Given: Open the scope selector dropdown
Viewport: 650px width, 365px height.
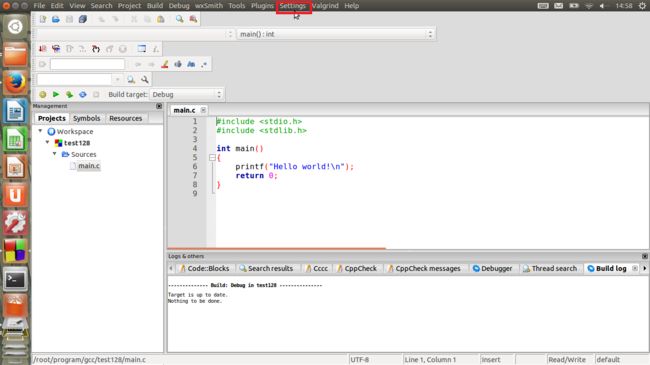Looking at the screenshot, I should pos(136,34).
